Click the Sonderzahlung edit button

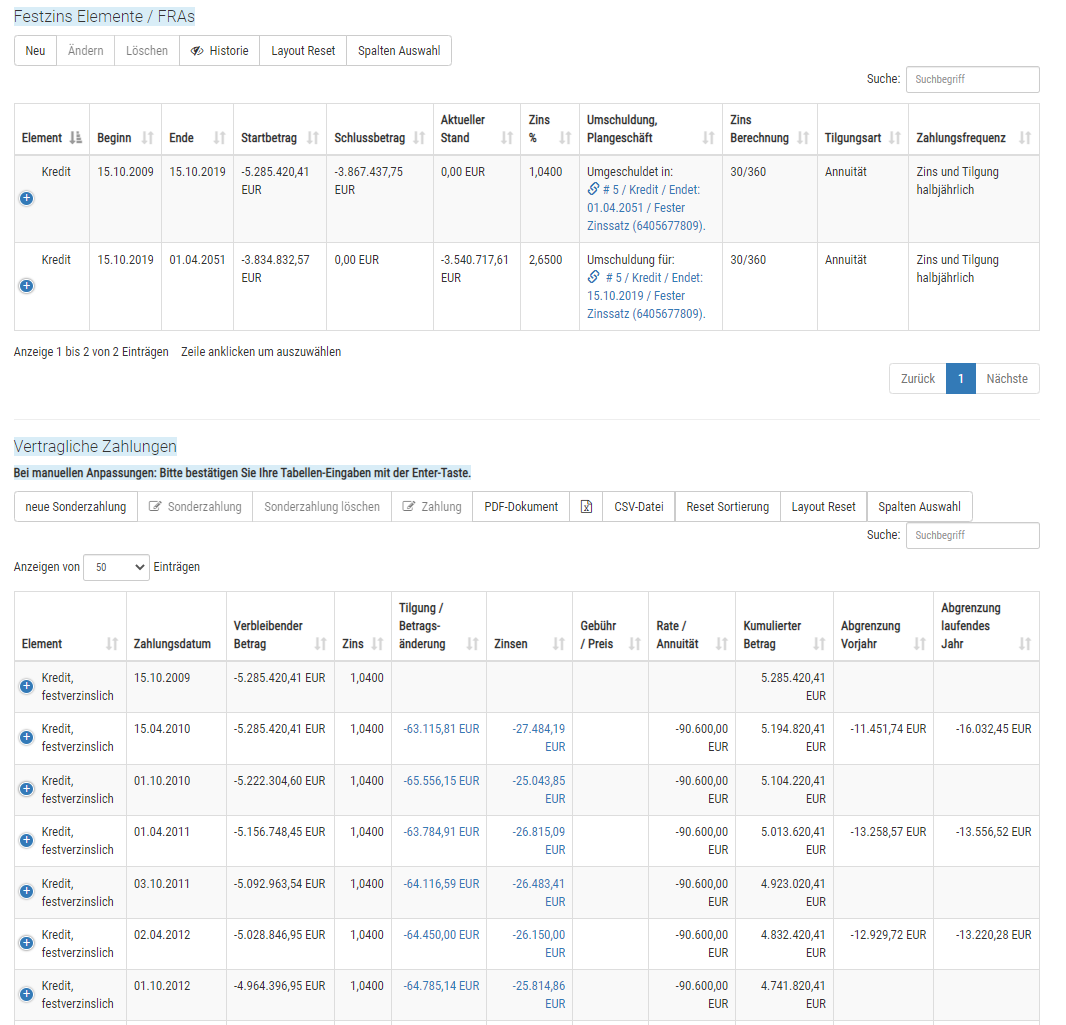(195, 507)
